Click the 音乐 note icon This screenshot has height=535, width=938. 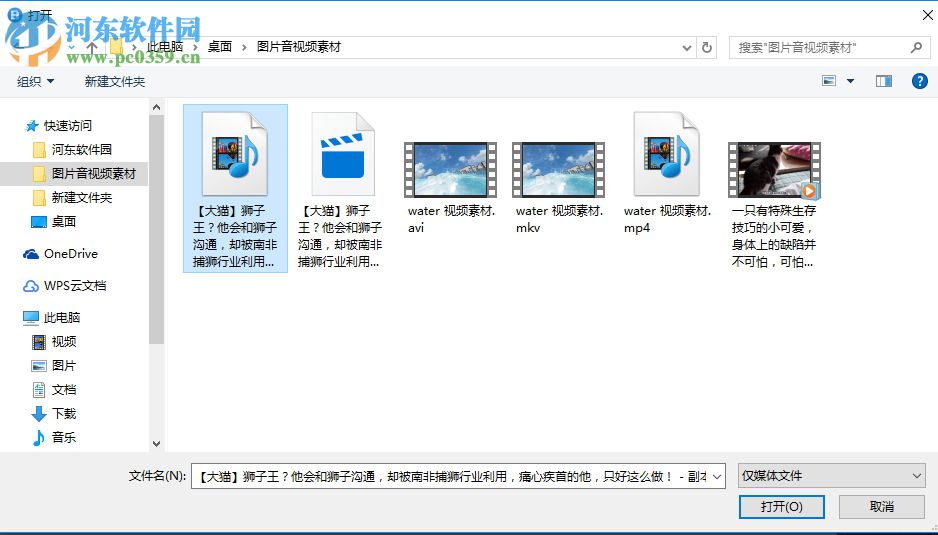pyautogui.click(x=39, y=437)
